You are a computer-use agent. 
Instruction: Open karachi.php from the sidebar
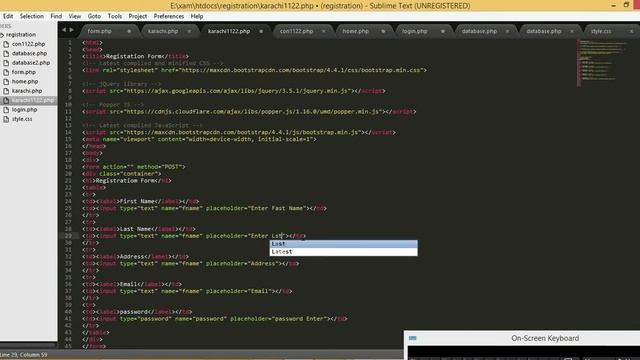click(27, 91)
